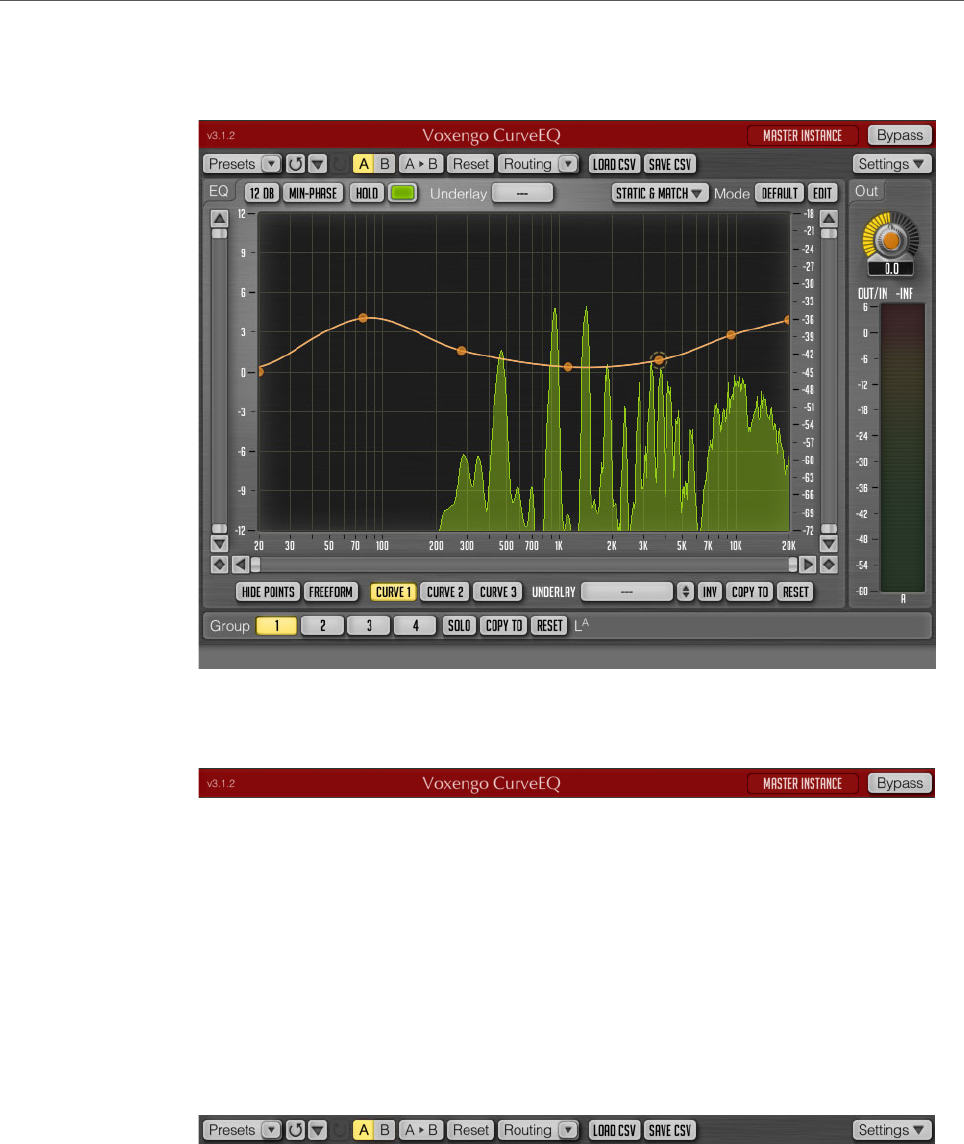Toggle HIDE POINTS button
The height and width of the screenshot is (1144, 964).
tap(268, 592)
